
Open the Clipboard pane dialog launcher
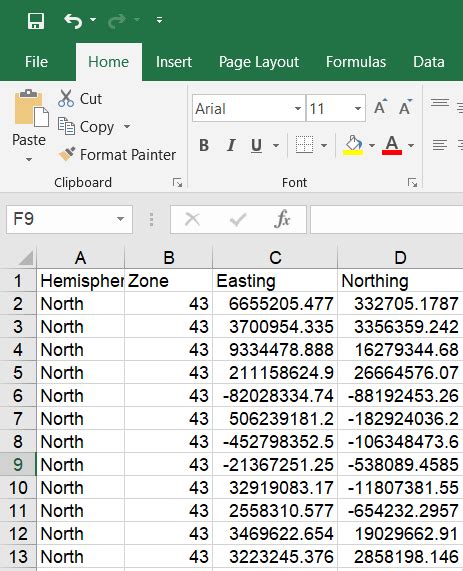[177, 182]
